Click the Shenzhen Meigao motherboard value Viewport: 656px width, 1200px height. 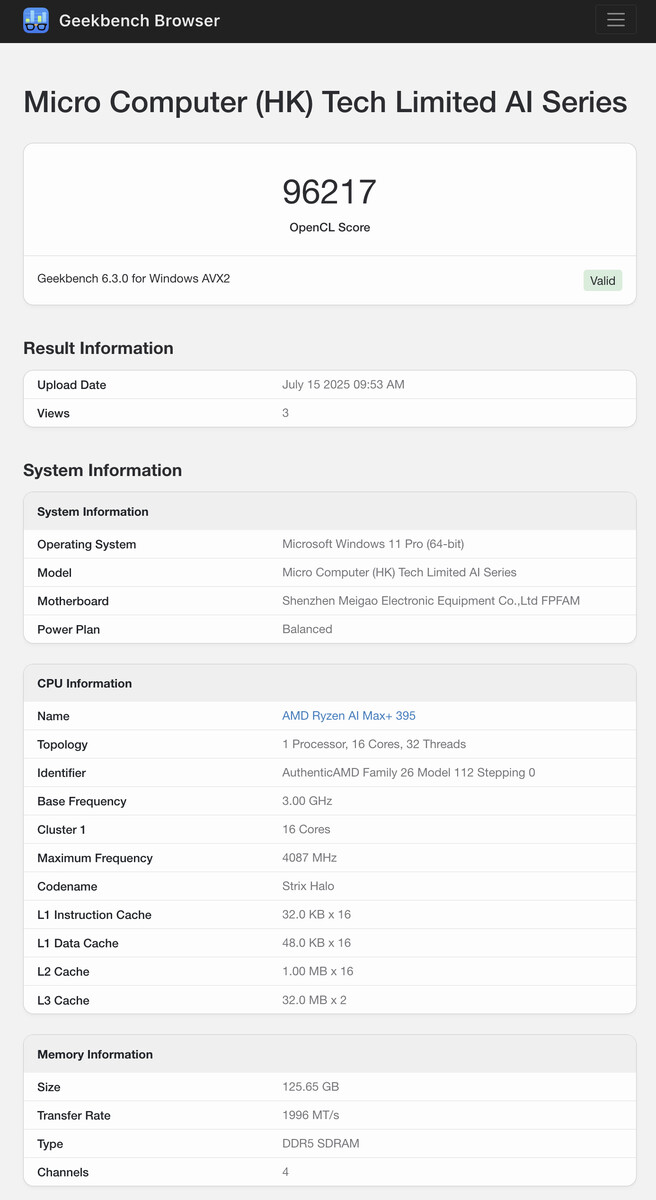(431, 601)
